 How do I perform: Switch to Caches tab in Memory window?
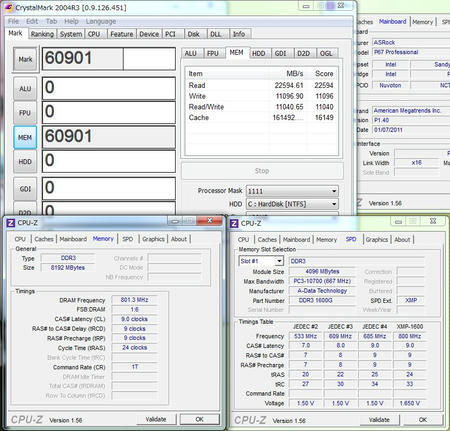point(44,239)
